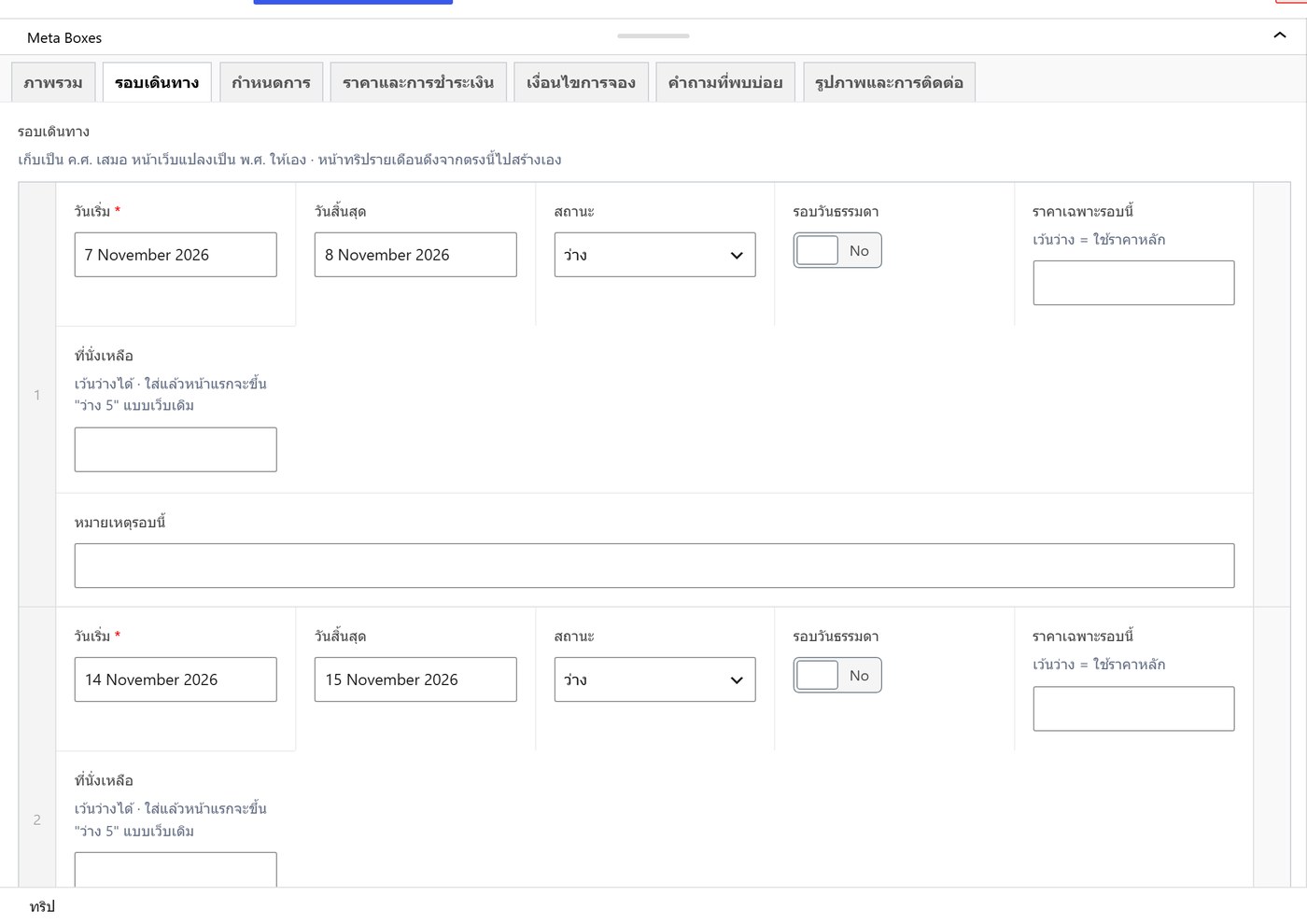Open the สถานะ dropdown in row 1

[654, 255]
